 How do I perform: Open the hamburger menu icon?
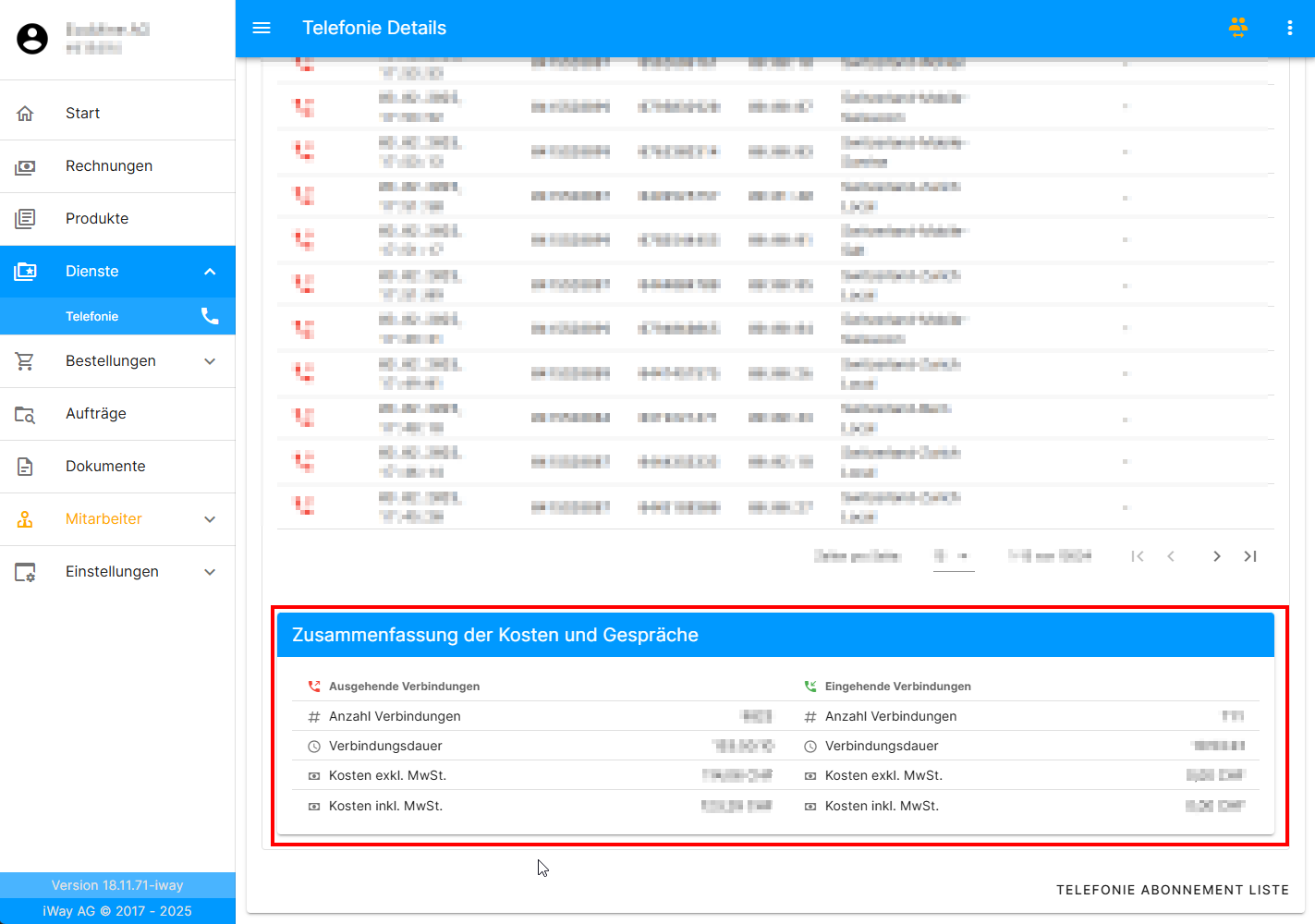(262, 28)
